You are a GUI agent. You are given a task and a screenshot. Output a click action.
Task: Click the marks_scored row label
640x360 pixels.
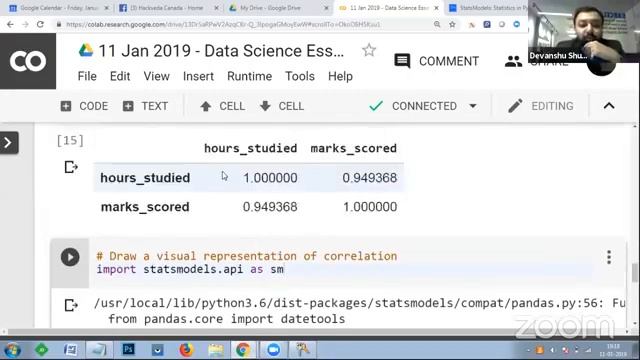pos(145,207)
